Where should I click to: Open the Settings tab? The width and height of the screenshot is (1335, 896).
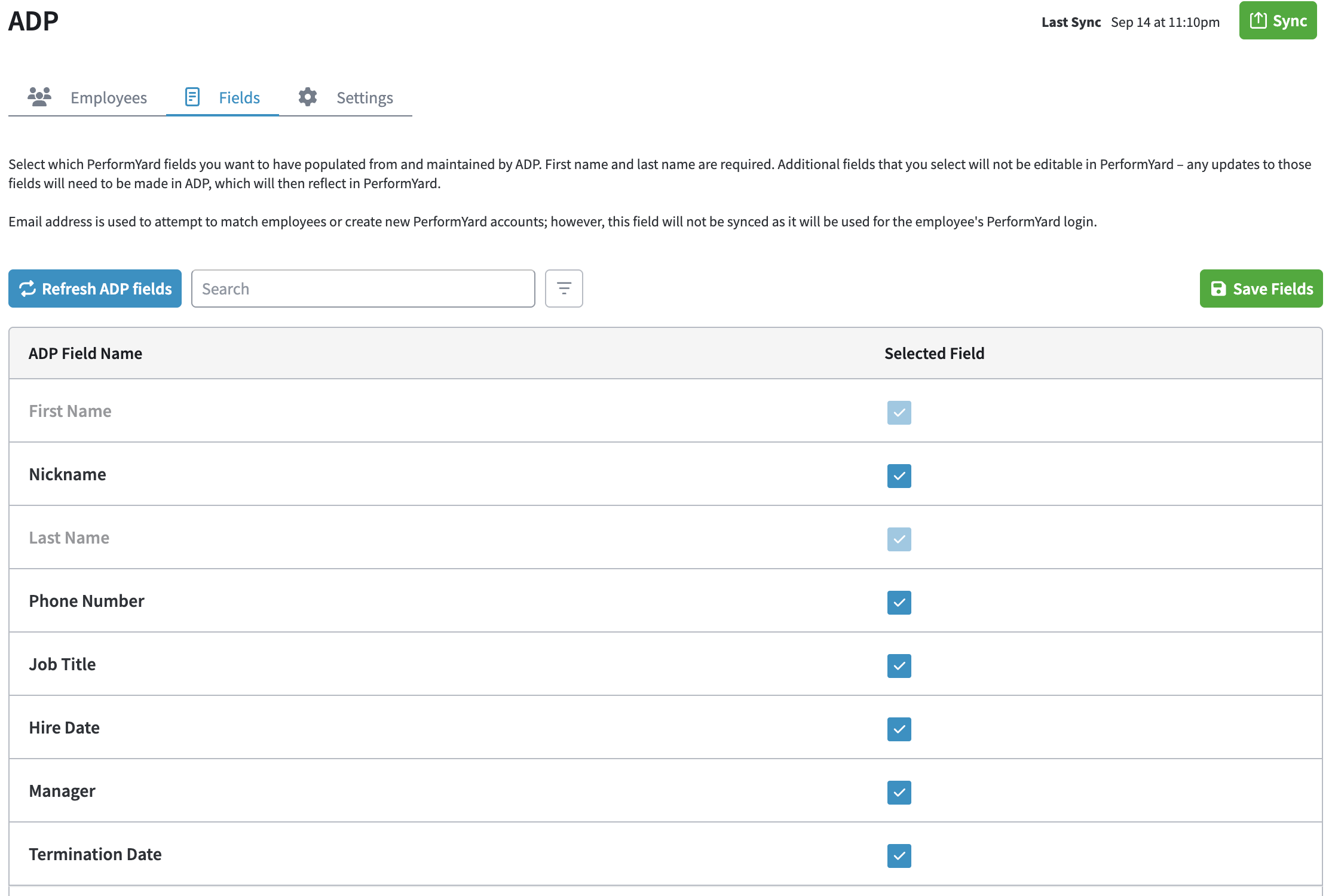tap(345, 97)
